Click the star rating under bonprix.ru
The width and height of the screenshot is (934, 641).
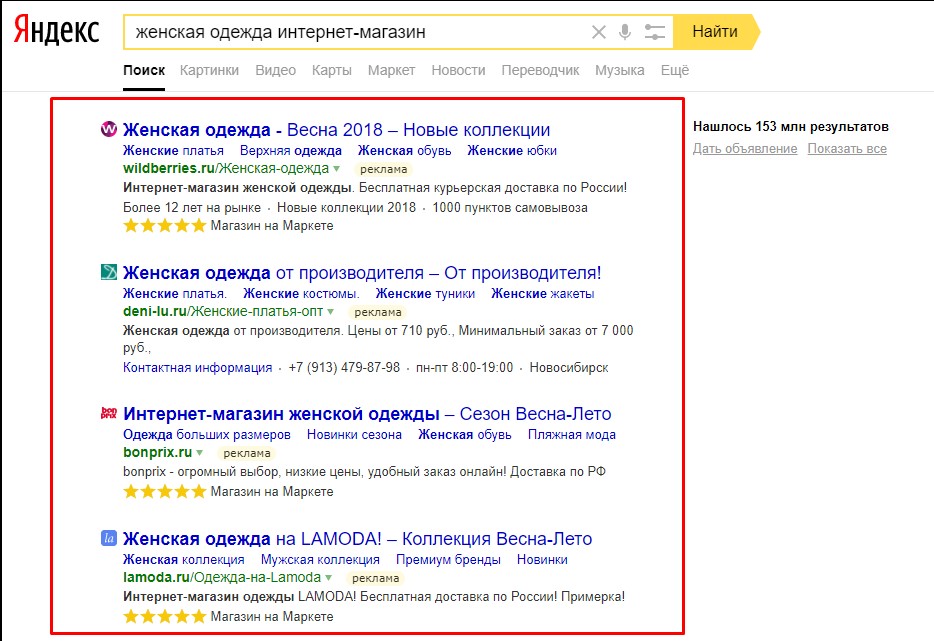(x=164, y=491)
